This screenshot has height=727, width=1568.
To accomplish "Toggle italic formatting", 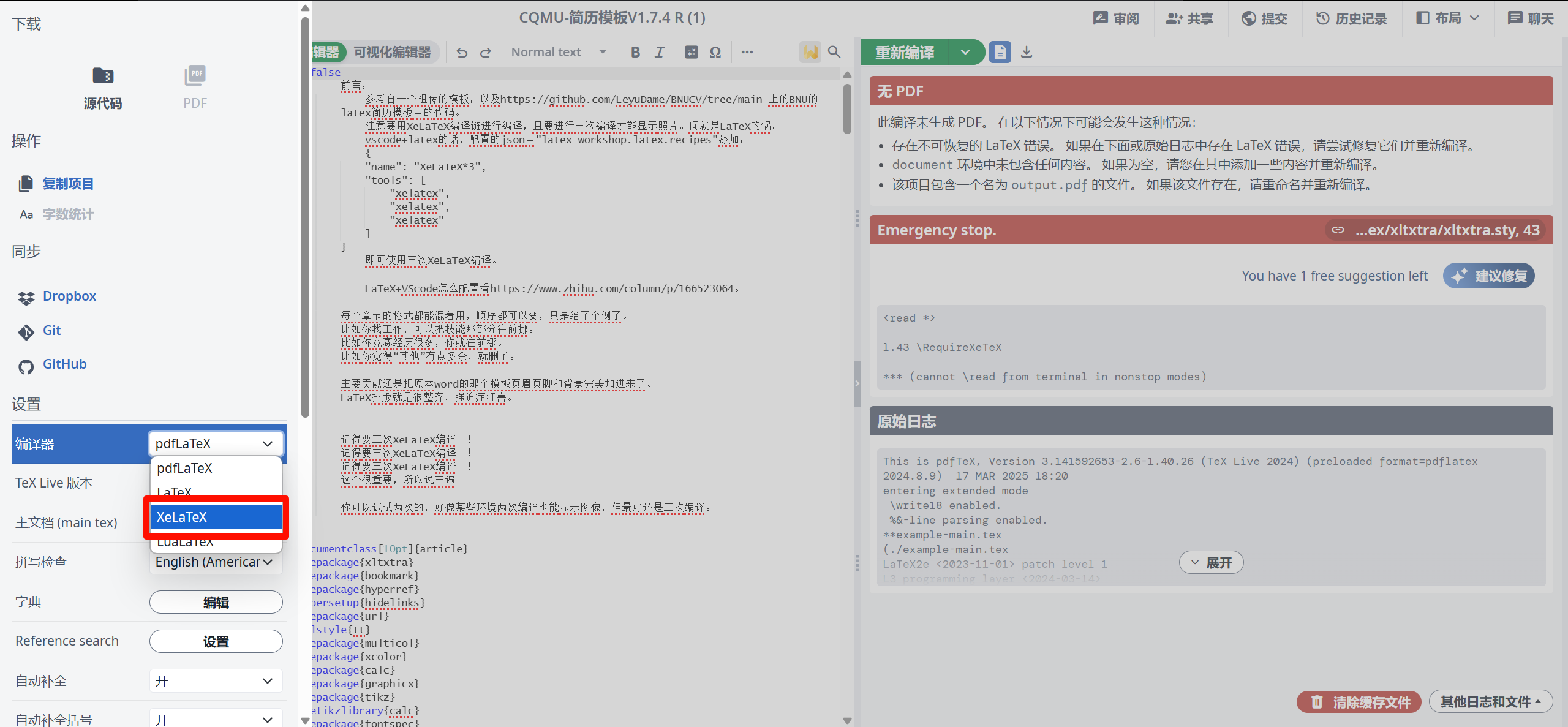I will click(x=659, y=53).
